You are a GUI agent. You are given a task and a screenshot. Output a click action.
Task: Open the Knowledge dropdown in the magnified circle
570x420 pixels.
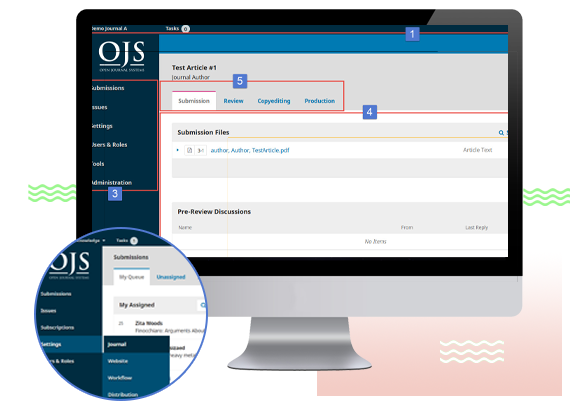[x=91, y=240]
